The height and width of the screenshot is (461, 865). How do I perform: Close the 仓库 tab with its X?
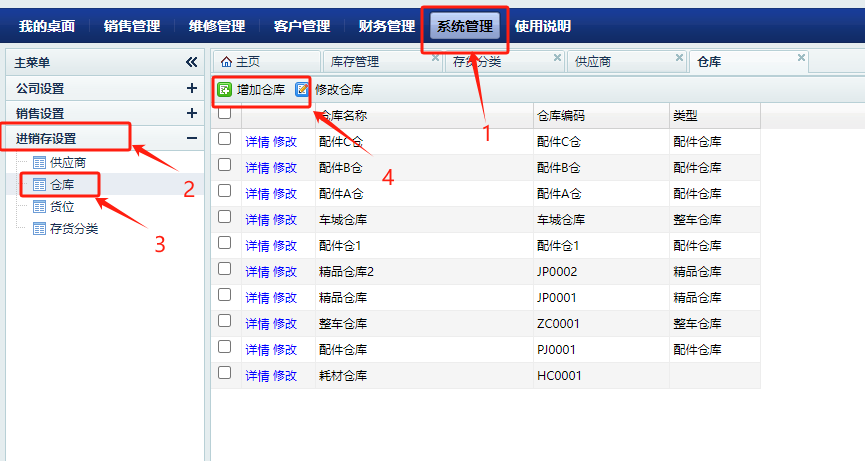[x=801, y=58]
